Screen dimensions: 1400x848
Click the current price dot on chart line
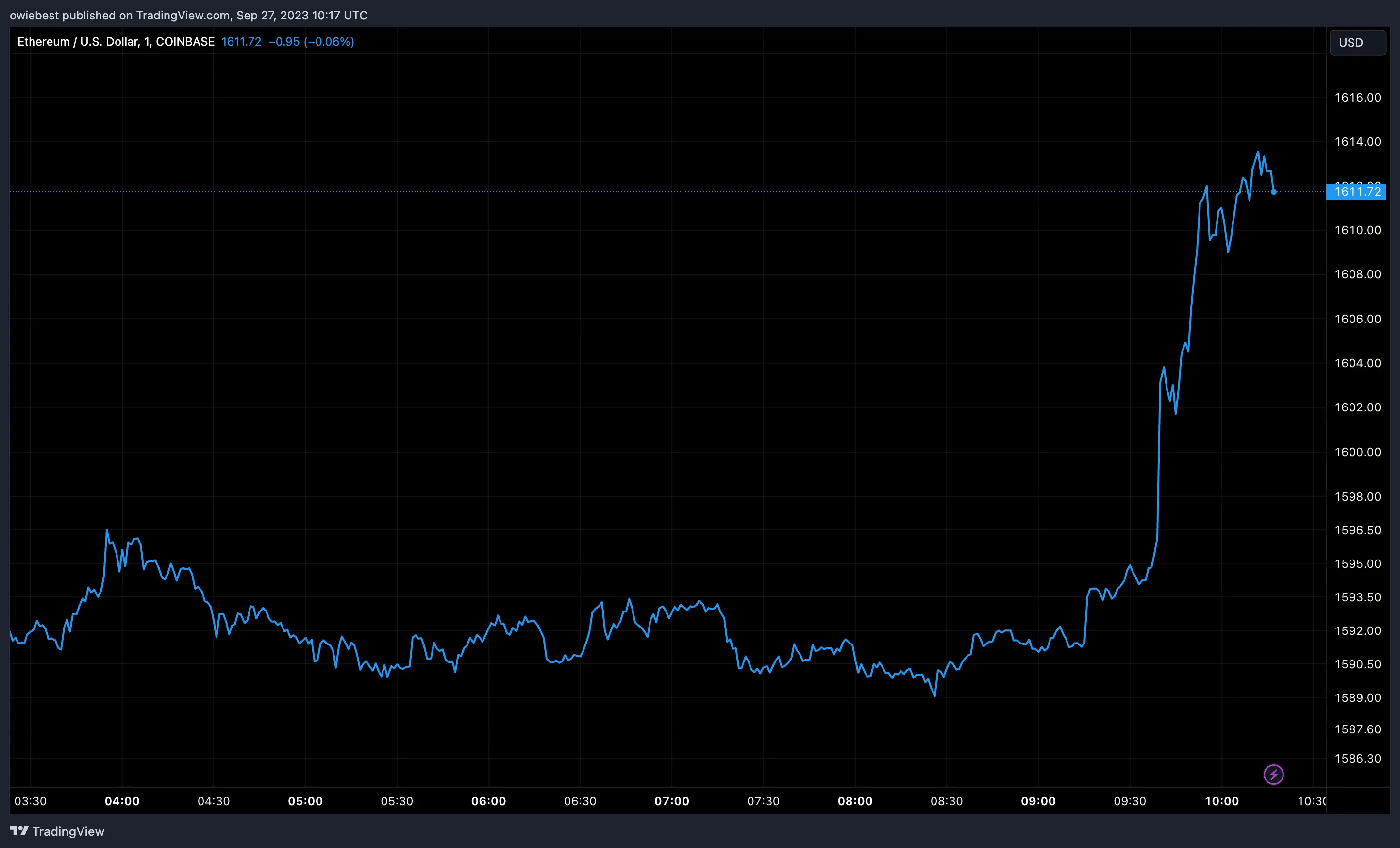click(x=1273, y=192)
